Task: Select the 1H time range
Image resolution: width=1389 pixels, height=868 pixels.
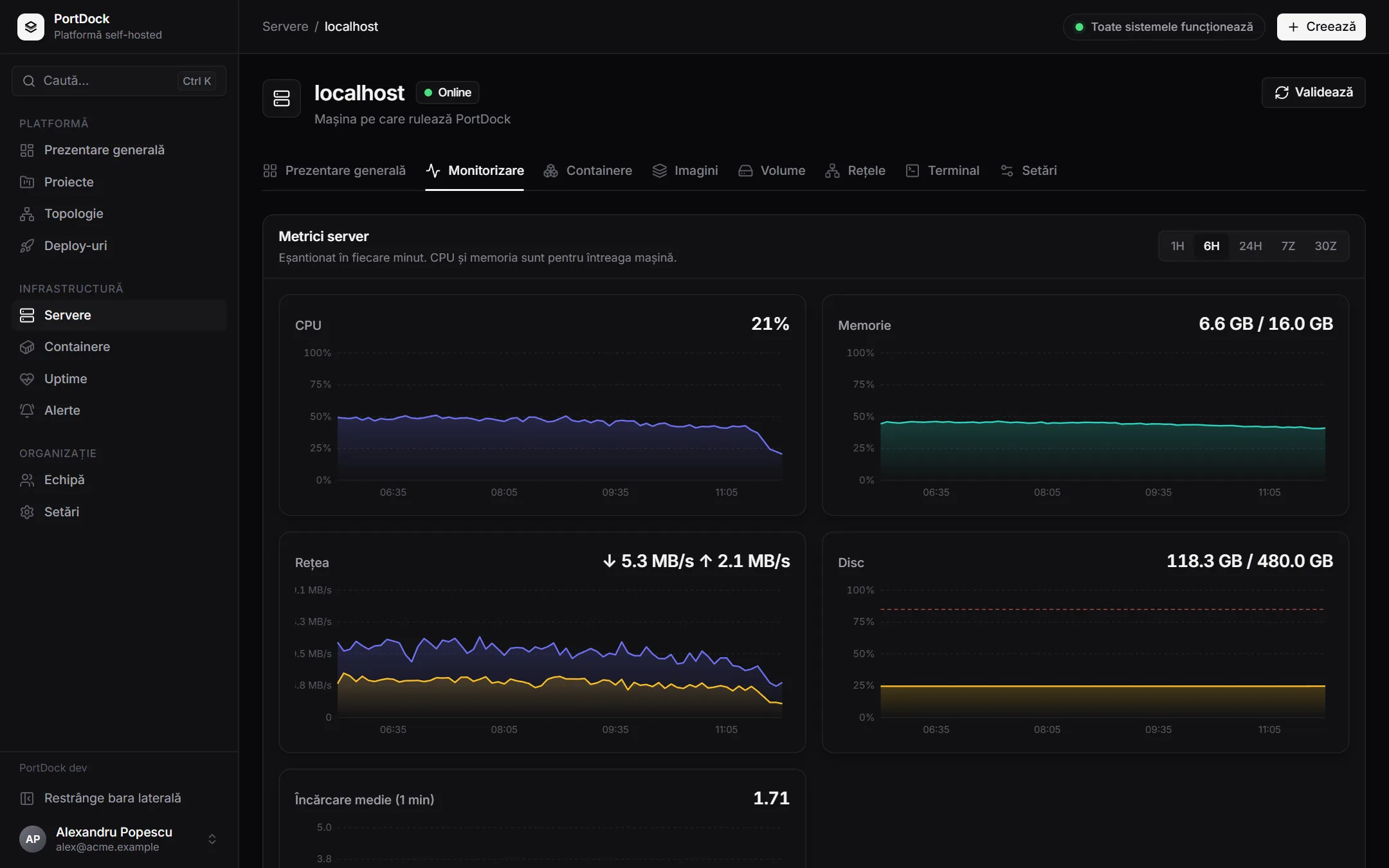Action: pos(1177,246)
